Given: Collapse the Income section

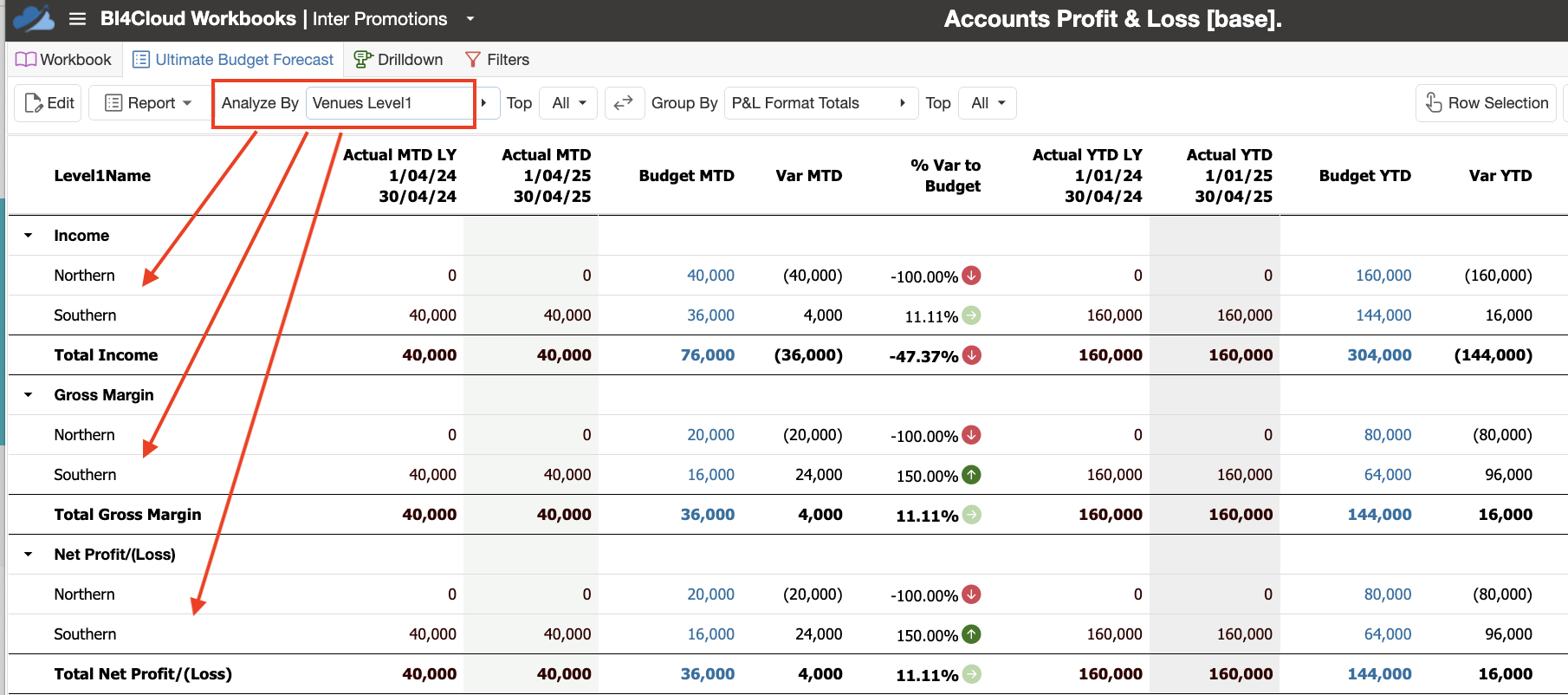Looking at the screenshot, I should 29,236.
